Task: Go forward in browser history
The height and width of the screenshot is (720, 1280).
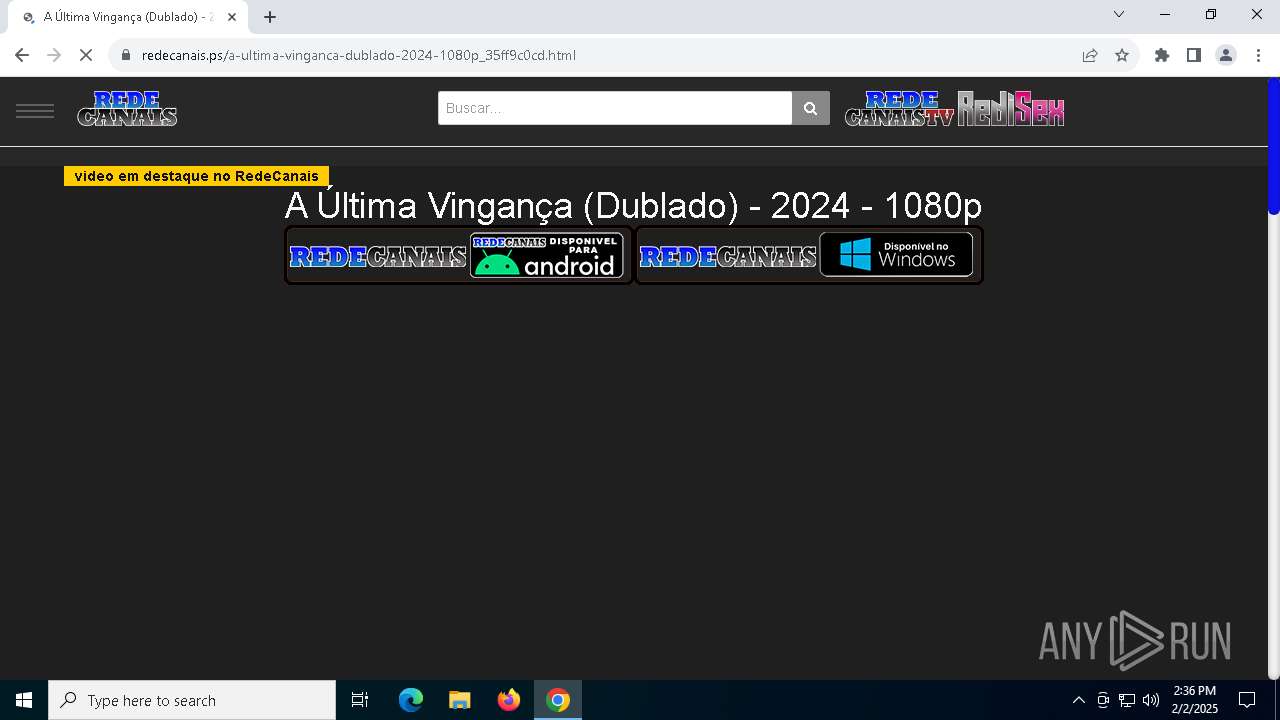Action: point(54,55)
